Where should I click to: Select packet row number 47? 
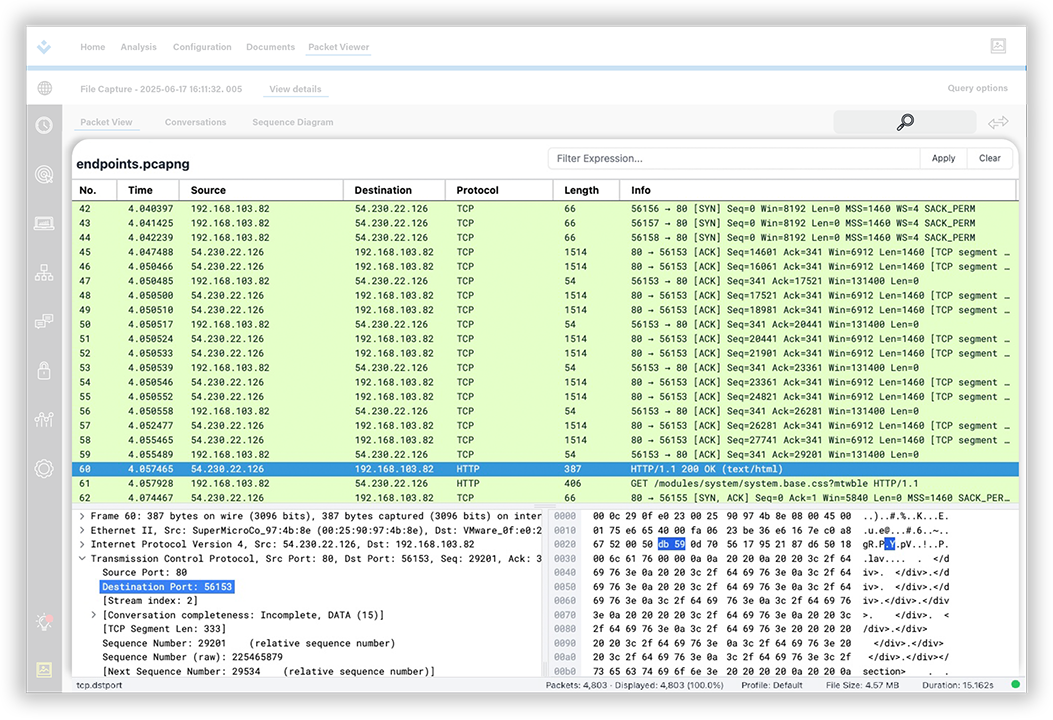545,281
